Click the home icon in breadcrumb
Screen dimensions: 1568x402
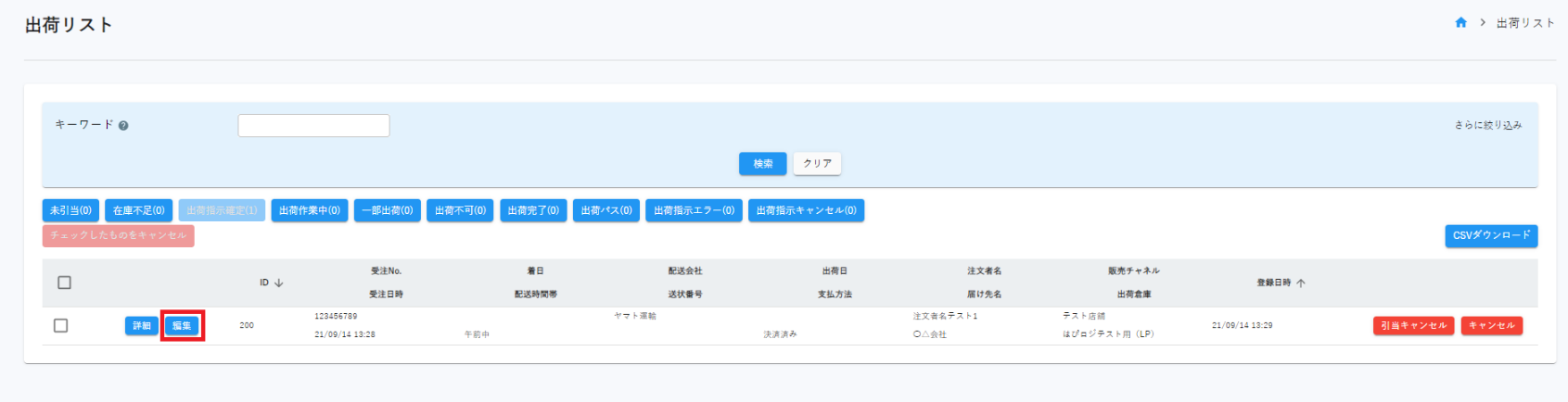coord(1460,23)
